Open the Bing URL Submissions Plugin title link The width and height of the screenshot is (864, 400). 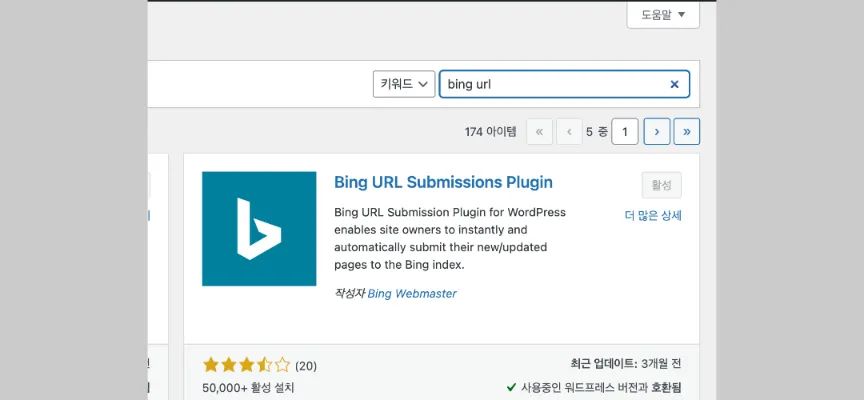[443, 182]
